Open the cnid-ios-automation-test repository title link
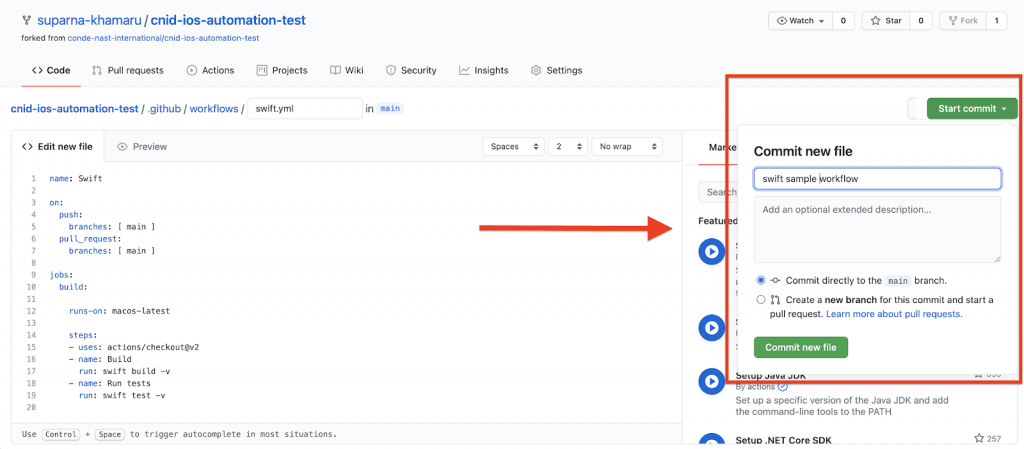 coord(228,20)
